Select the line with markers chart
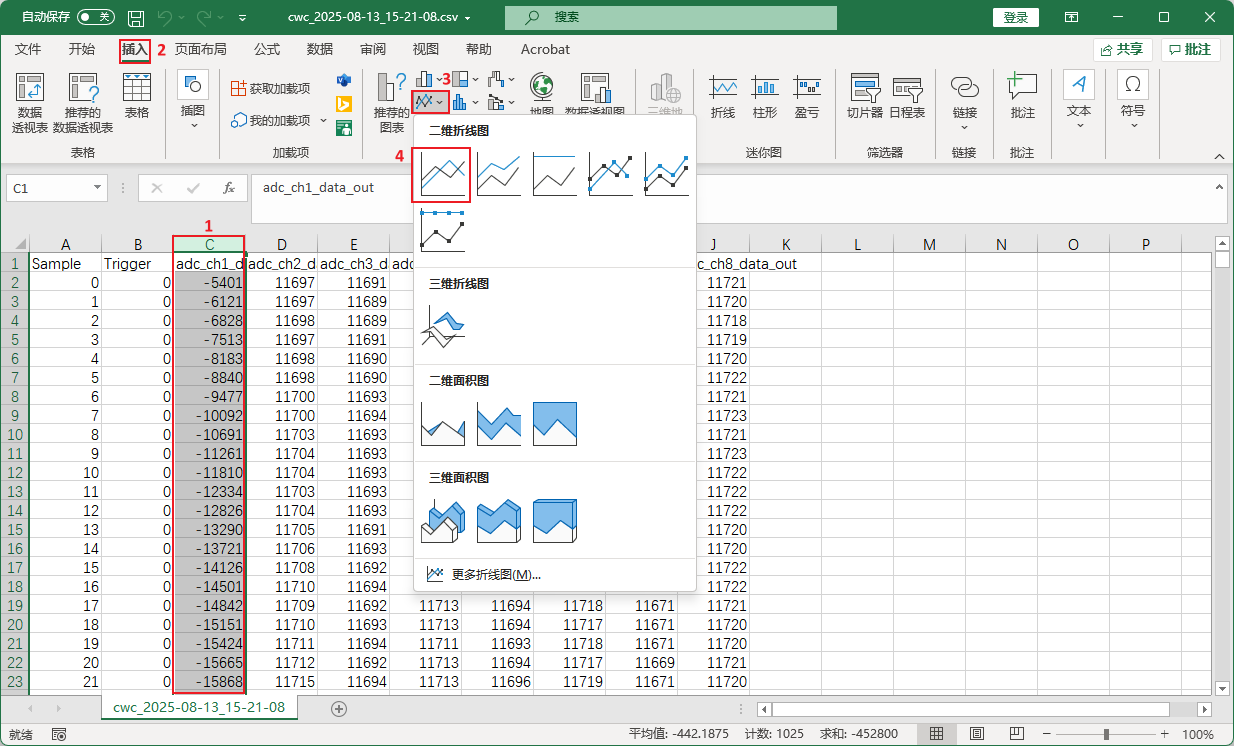Screen dimensions: 1234x746 (x=610, y=174)
